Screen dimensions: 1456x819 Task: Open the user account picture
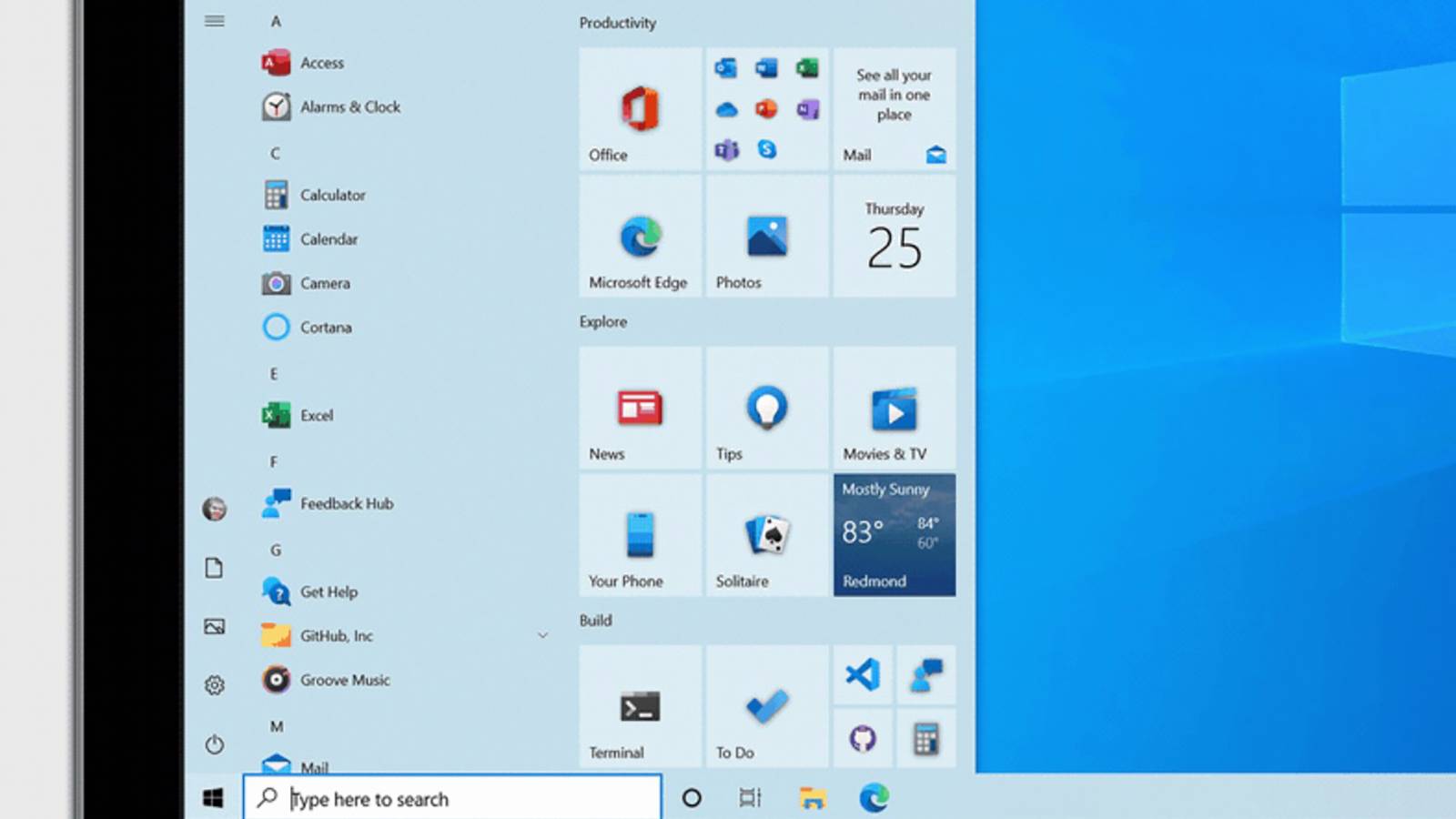(x=215, y=509)
